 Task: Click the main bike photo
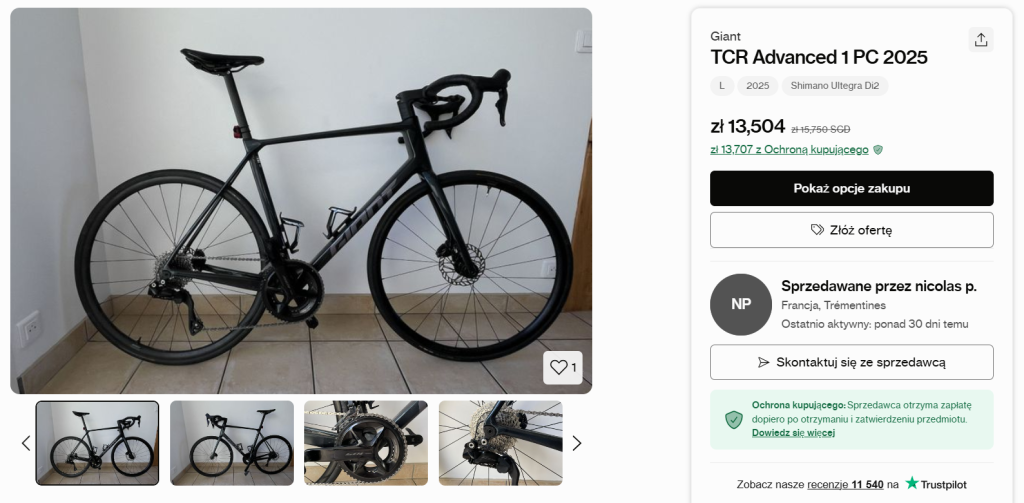(301, 200)
